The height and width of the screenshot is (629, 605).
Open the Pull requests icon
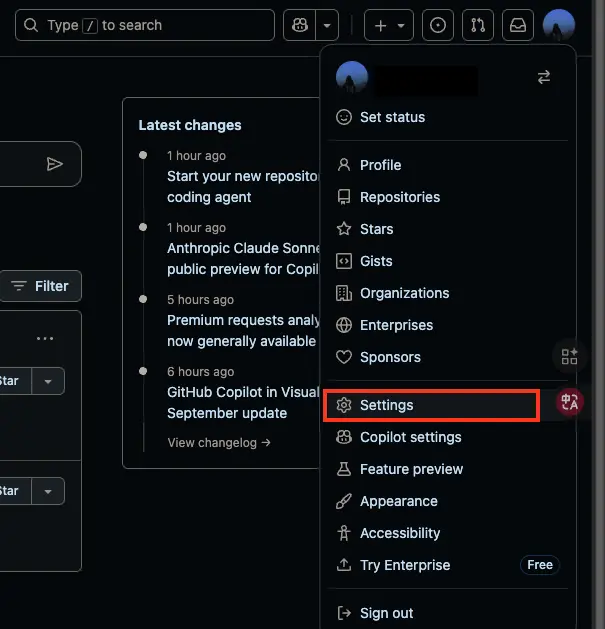click(x=477, y=25)
